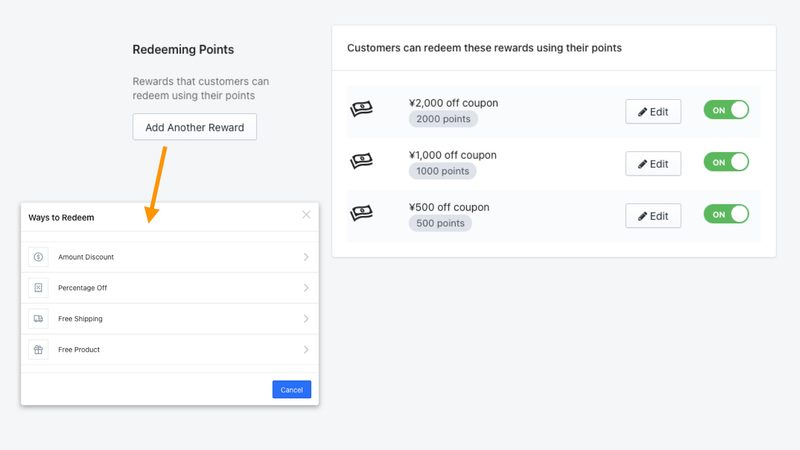Click 'Customers can redeem these rewards' header
Viewport: 800px width, 450px height.
coord(484,48)
